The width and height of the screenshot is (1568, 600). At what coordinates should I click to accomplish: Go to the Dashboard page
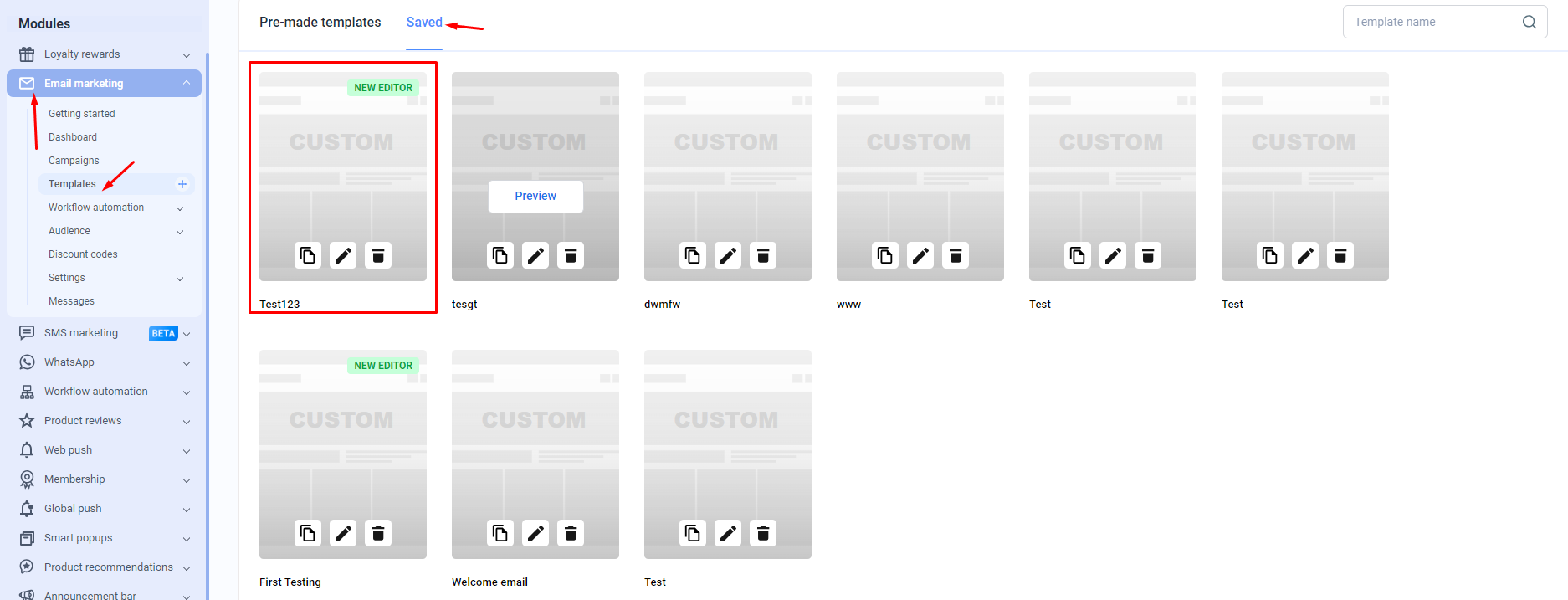tap(73, 137)
